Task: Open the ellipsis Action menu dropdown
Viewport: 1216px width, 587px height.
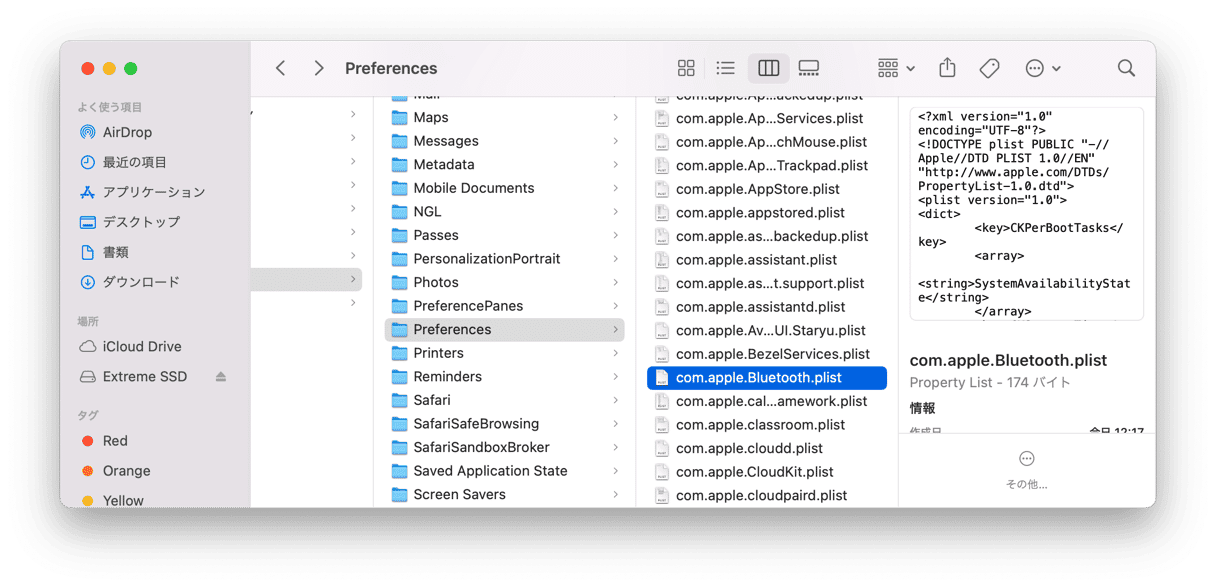Action: (x=1043, y=68)
